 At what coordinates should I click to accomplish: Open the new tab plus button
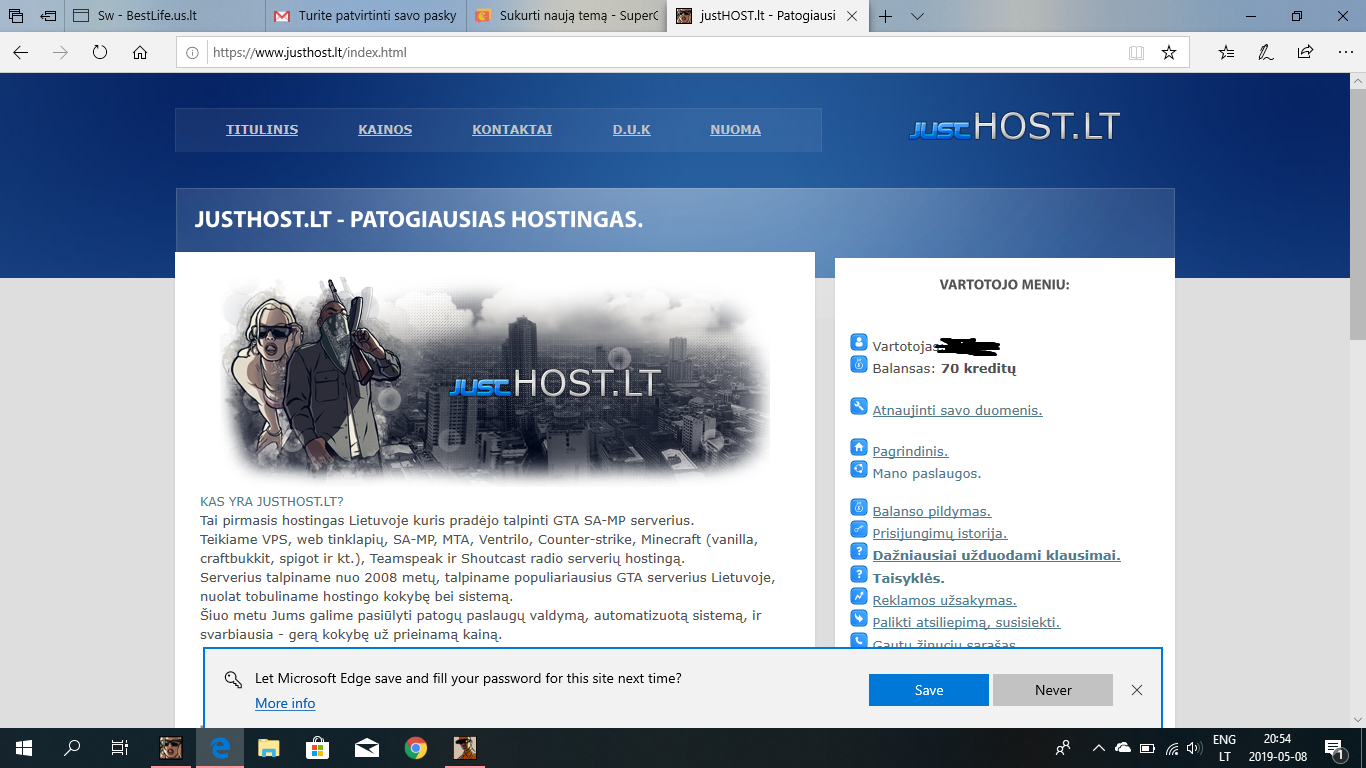click(885, 16)
